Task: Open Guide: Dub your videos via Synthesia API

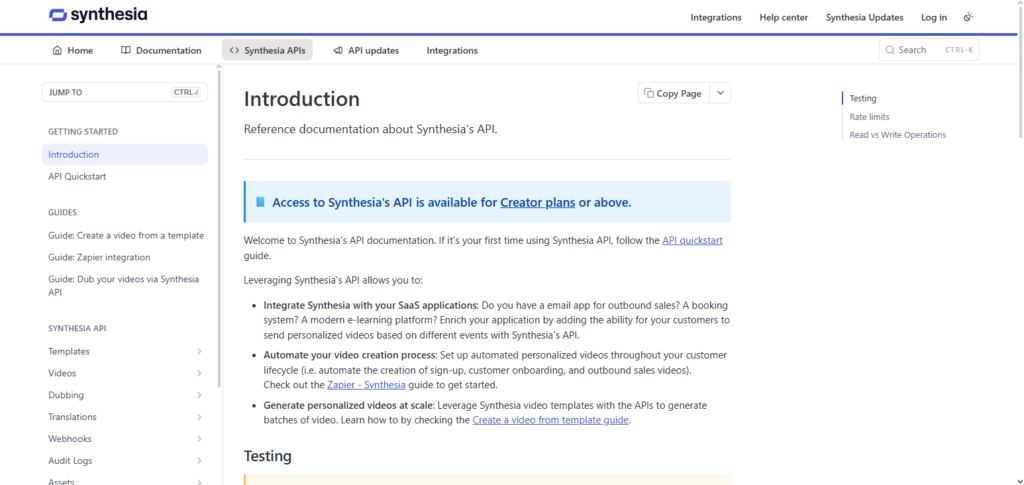Action: tap(124, 285)
